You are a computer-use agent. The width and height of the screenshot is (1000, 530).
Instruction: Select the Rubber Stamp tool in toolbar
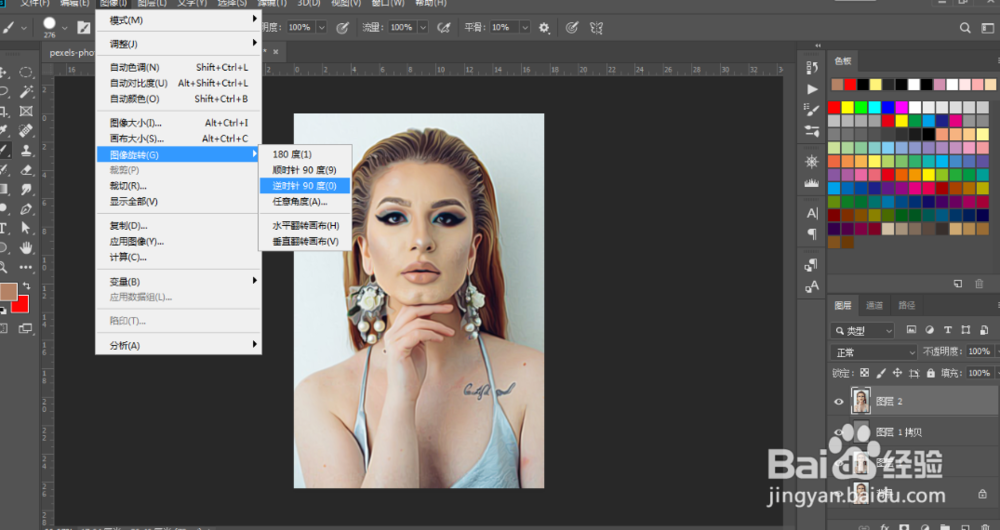26,151
